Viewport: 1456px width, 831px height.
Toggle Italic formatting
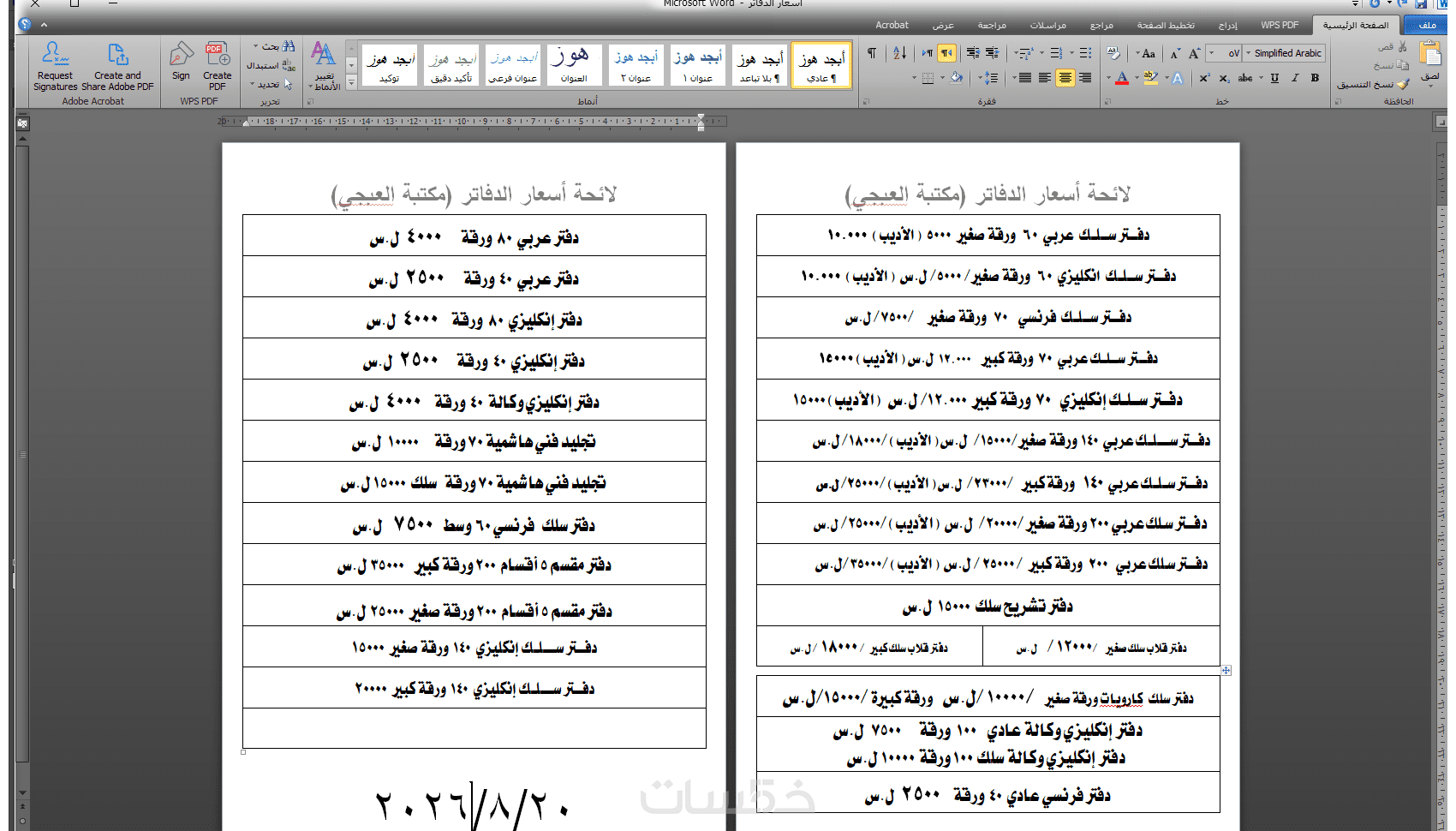click(1294, 78)
